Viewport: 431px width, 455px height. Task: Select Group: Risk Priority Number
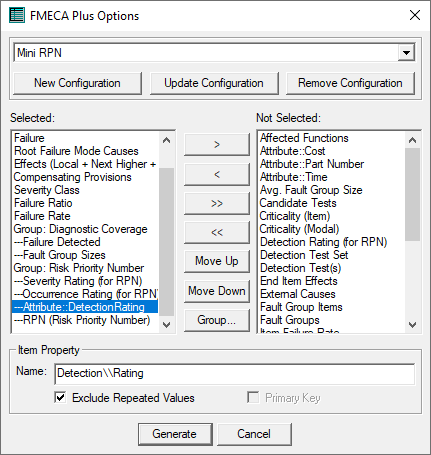(85, 268)
